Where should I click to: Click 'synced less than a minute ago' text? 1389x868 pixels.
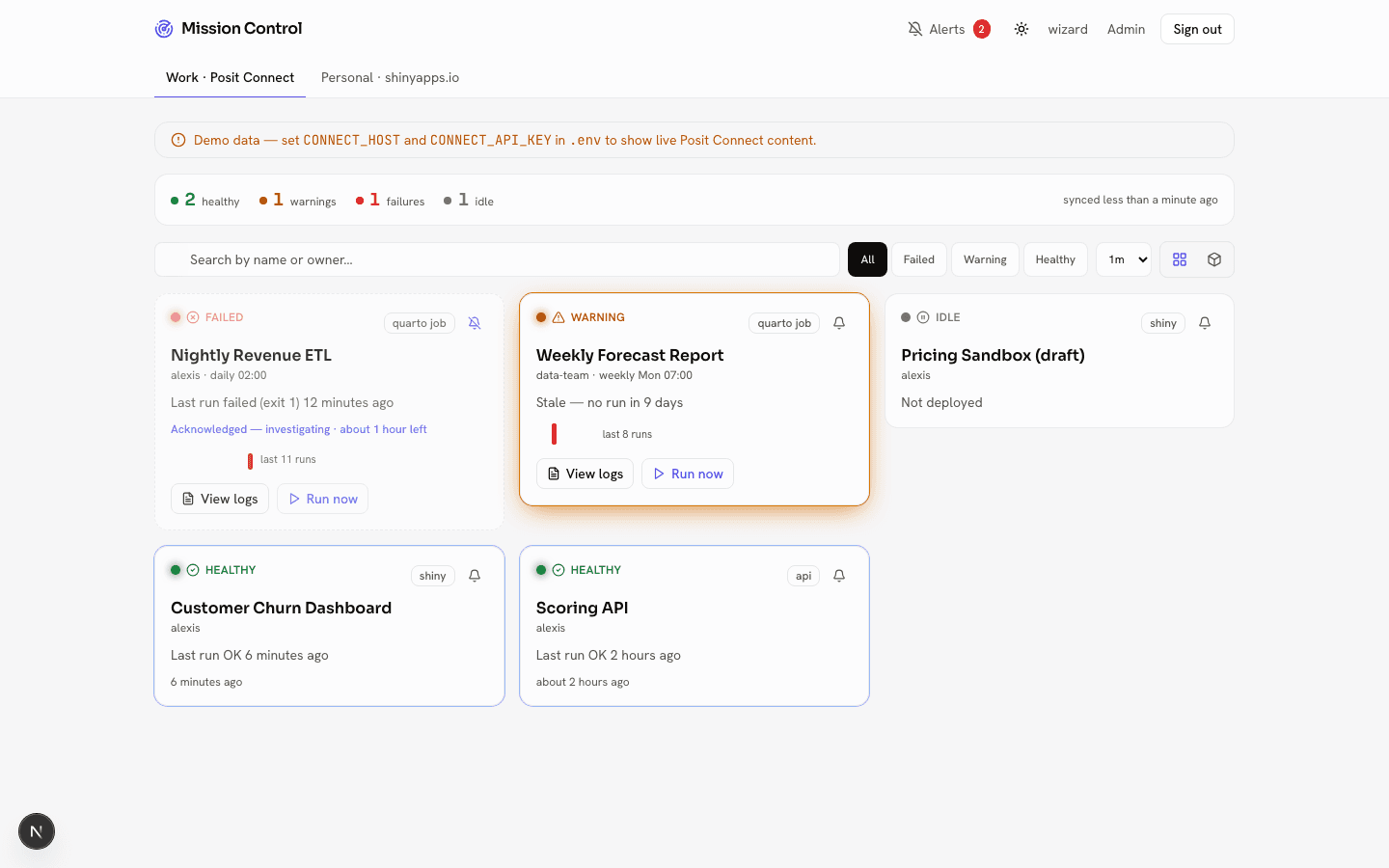tap(1140, 200)
